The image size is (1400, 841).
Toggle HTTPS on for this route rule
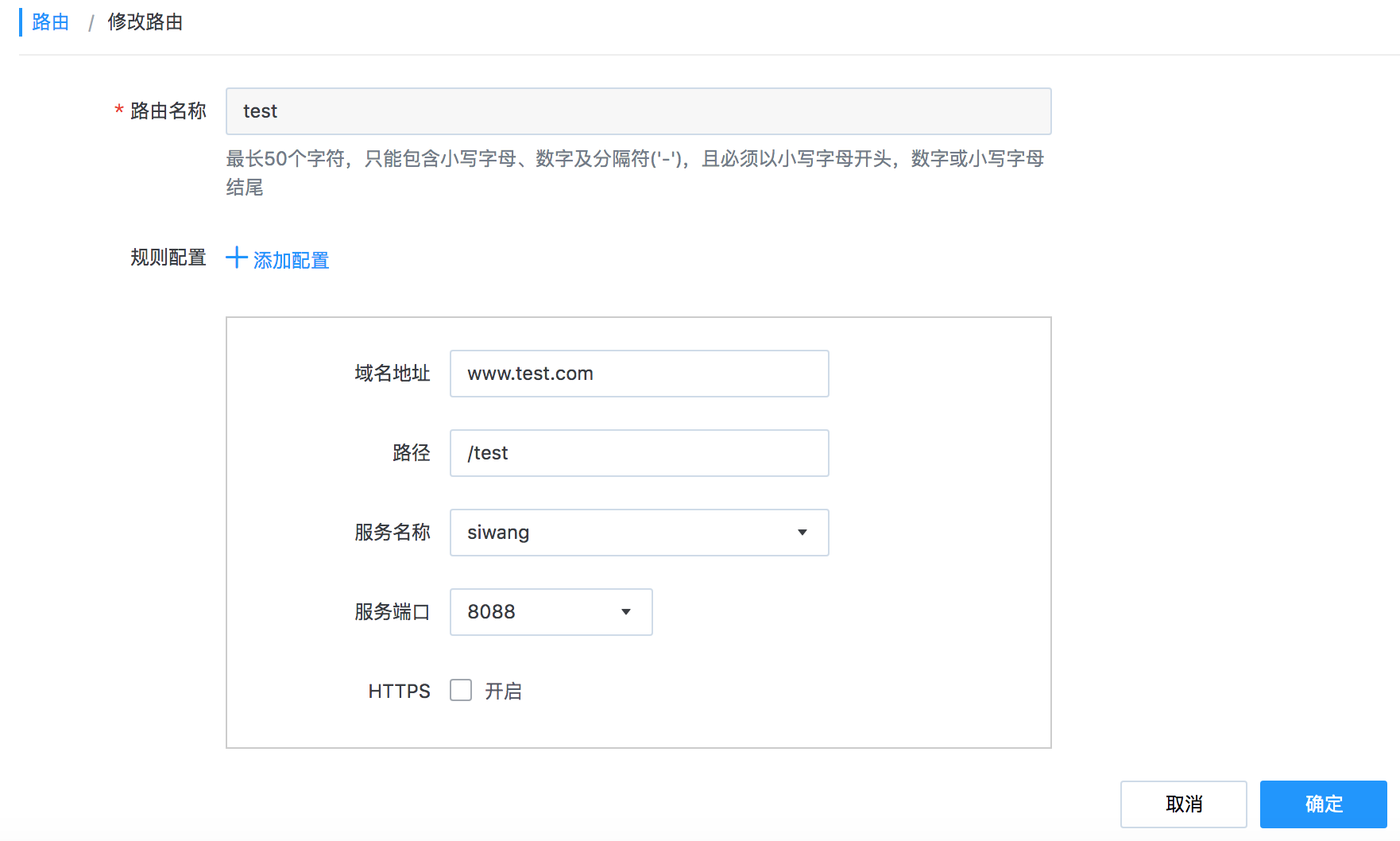[x=460, y=691]
